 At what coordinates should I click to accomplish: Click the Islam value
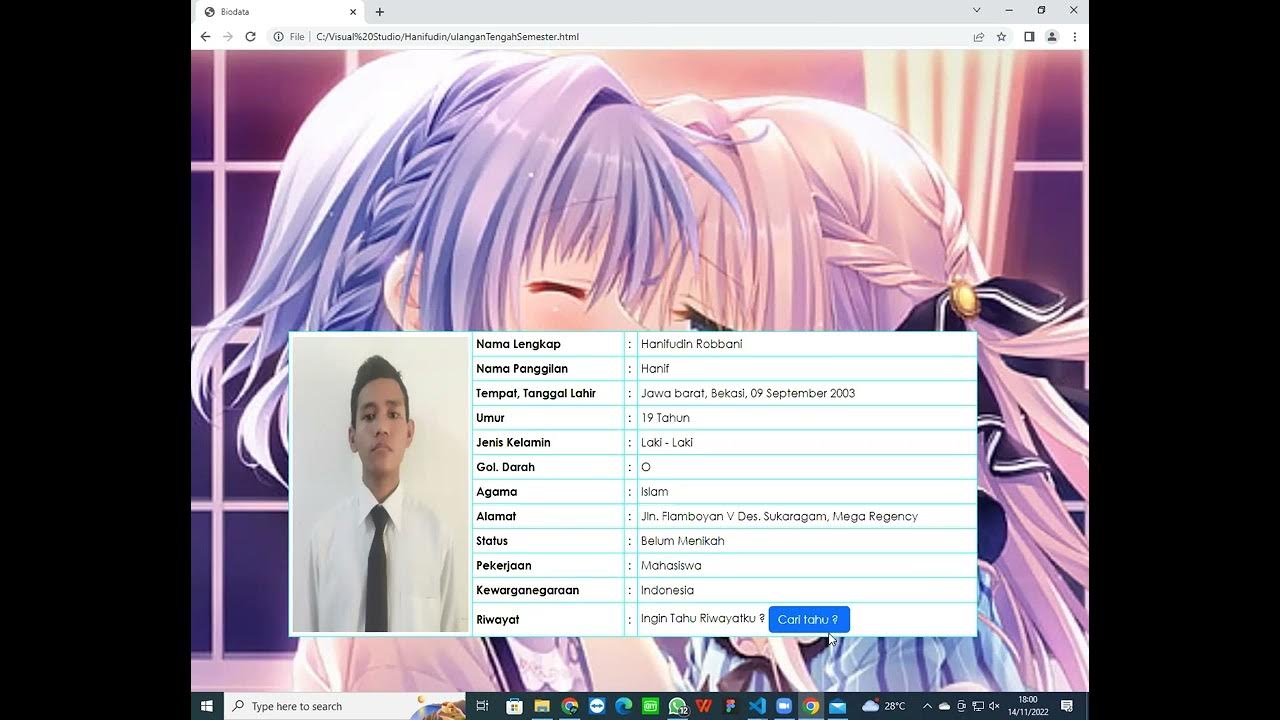654,492
